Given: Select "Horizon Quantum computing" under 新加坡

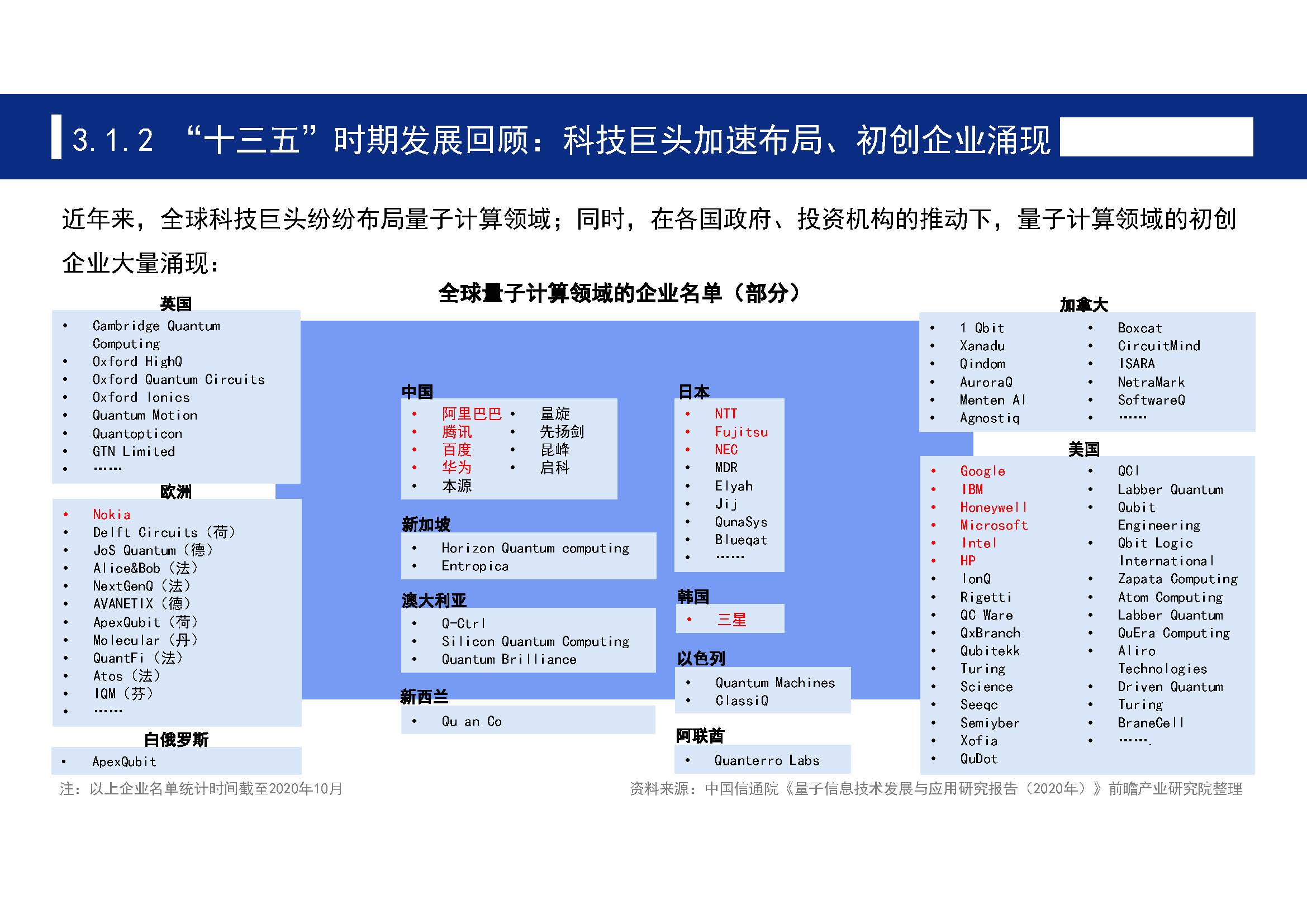Looking at the screenshot, I should [x=535, y=548].
